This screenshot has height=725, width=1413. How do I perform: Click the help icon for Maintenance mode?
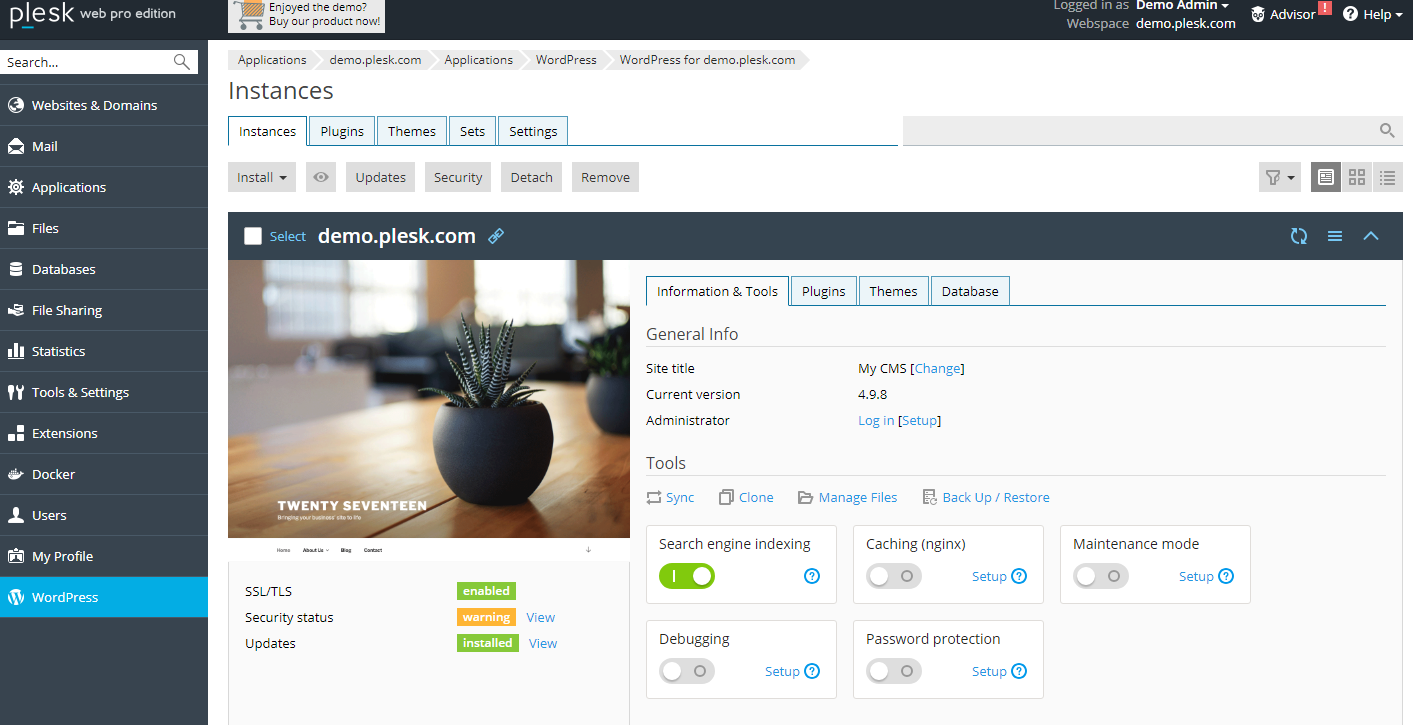pos(1226,576)
